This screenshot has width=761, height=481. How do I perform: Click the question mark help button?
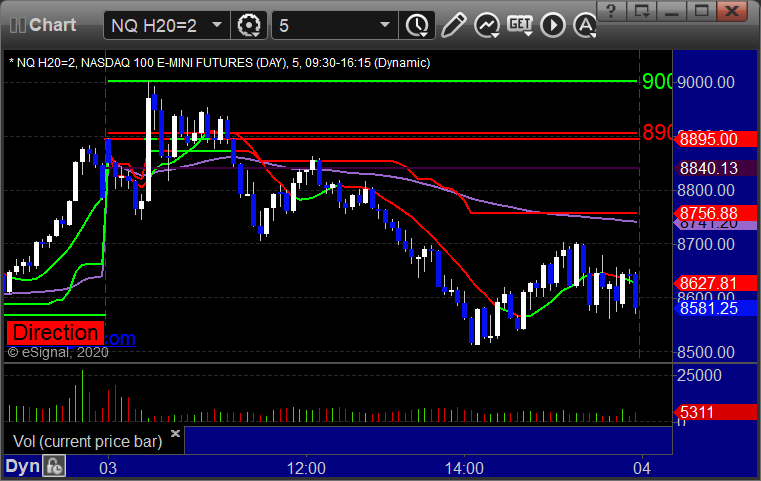click(x=611, y=11)
